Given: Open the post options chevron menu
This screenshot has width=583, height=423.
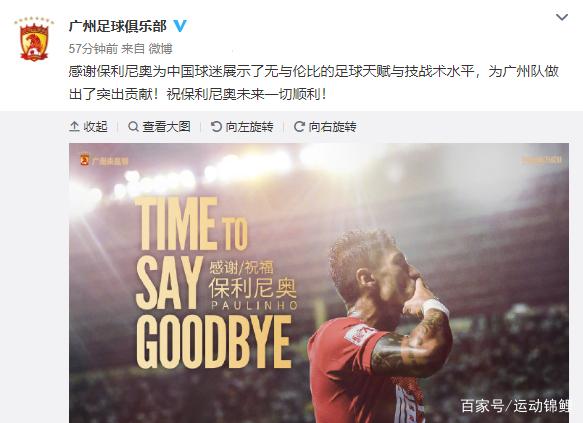Looking at the screenshot, I should tap(561, 17).
